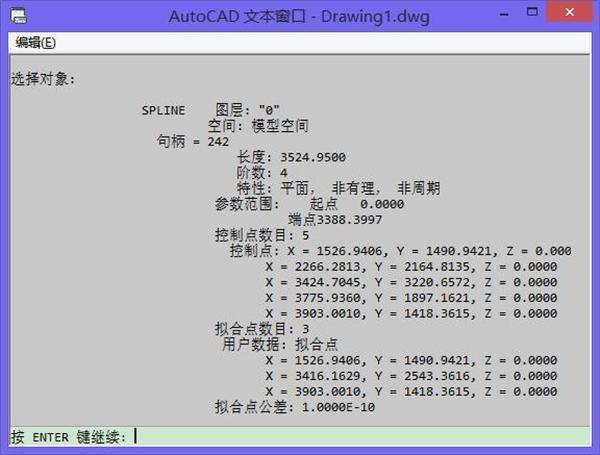The image size is (600, 455).
Task: Click the 按 ENTER 键继续 command input line
Action: pyautogui.click(x=300, y=436)
